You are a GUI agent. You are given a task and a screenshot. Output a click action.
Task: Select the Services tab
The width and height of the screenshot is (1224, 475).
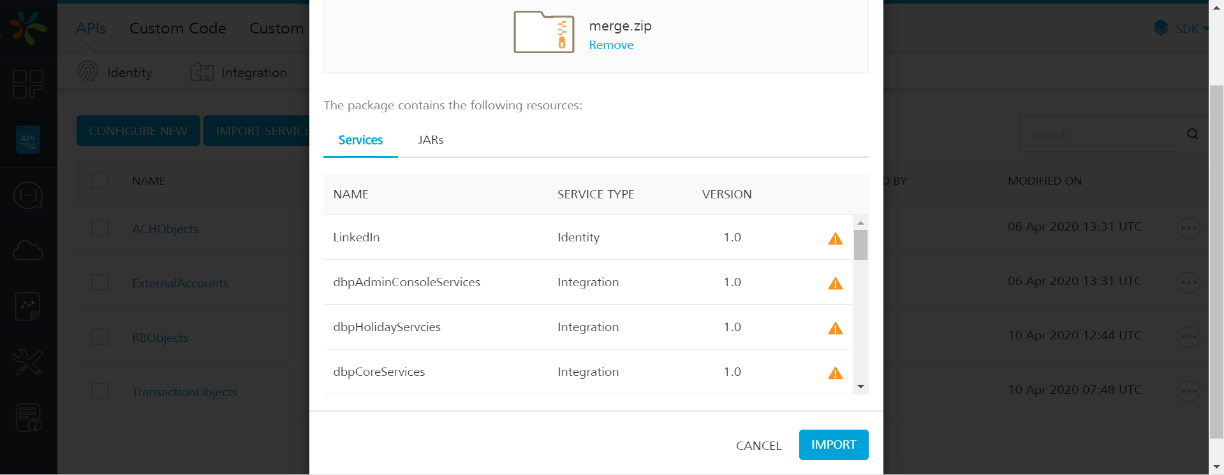pos(360,140)
